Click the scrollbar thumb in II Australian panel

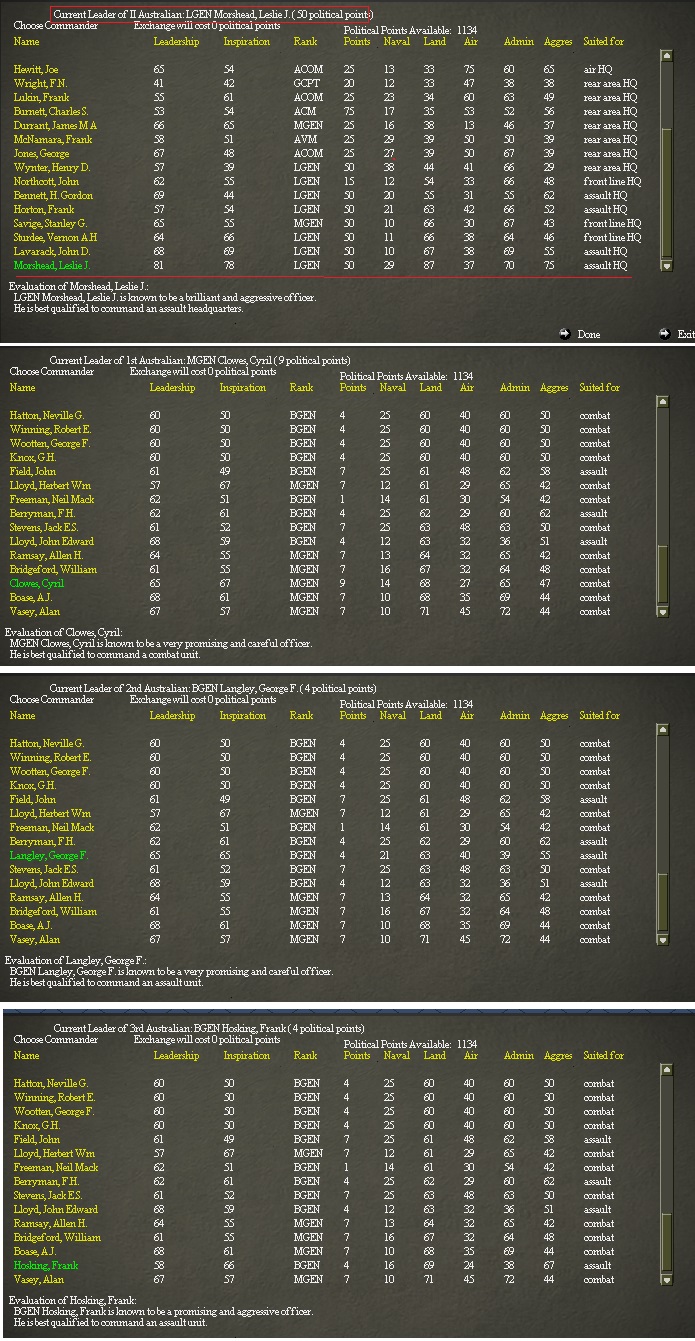(667, 194)
